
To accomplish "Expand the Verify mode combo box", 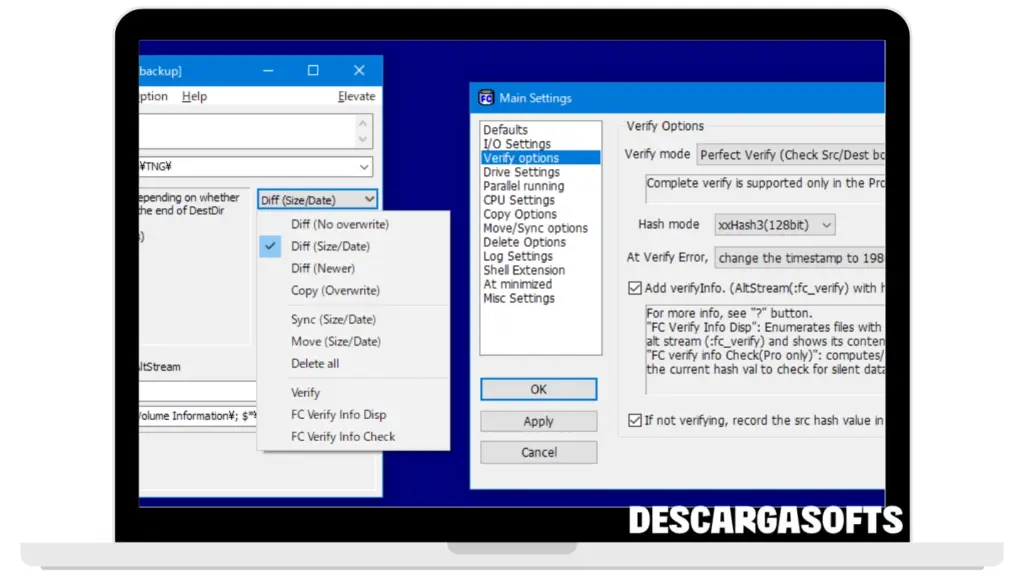I will [x=790, y=155].
